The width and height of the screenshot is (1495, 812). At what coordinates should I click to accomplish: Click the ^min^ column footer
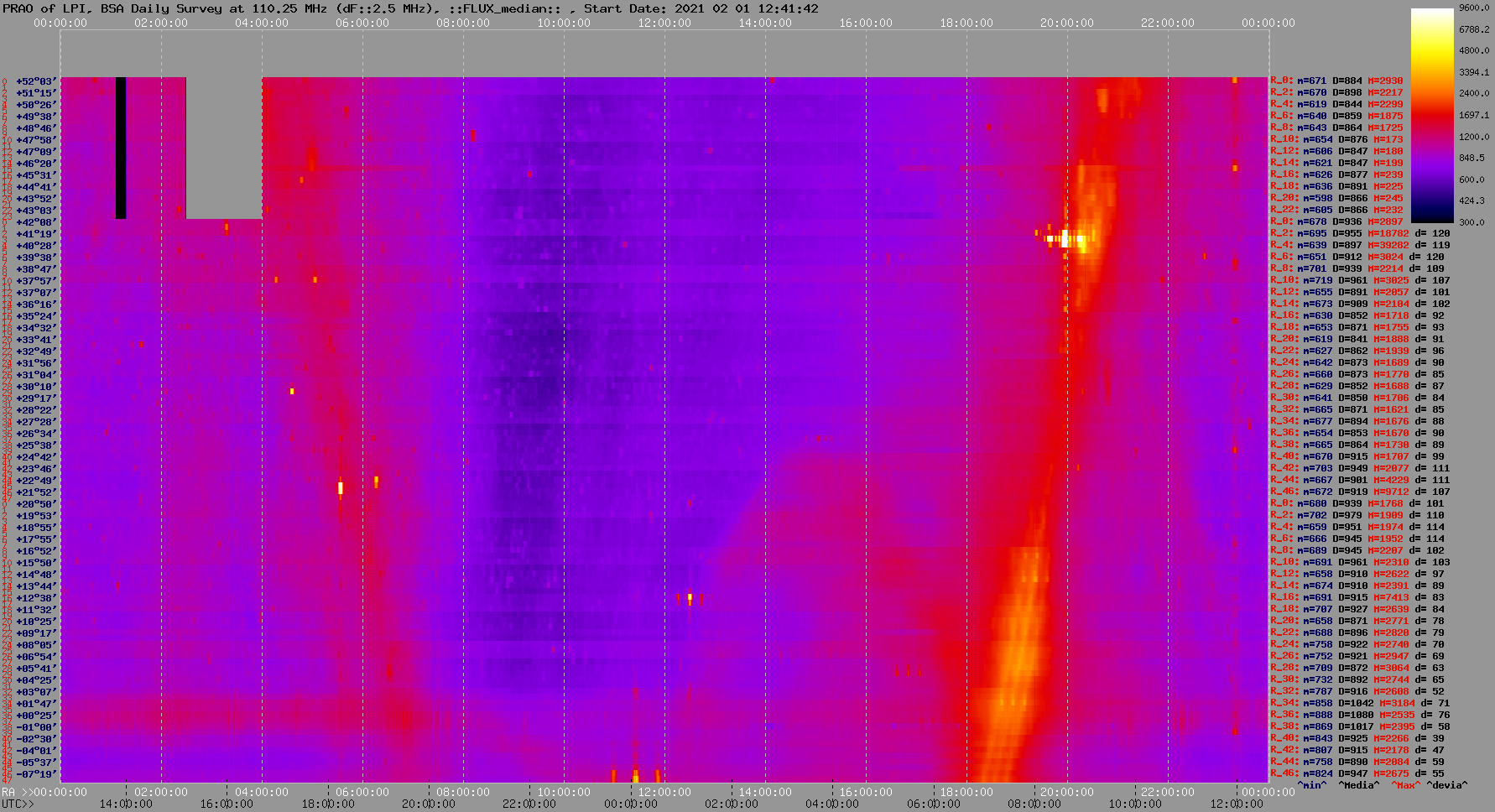tap(1312, 785)
